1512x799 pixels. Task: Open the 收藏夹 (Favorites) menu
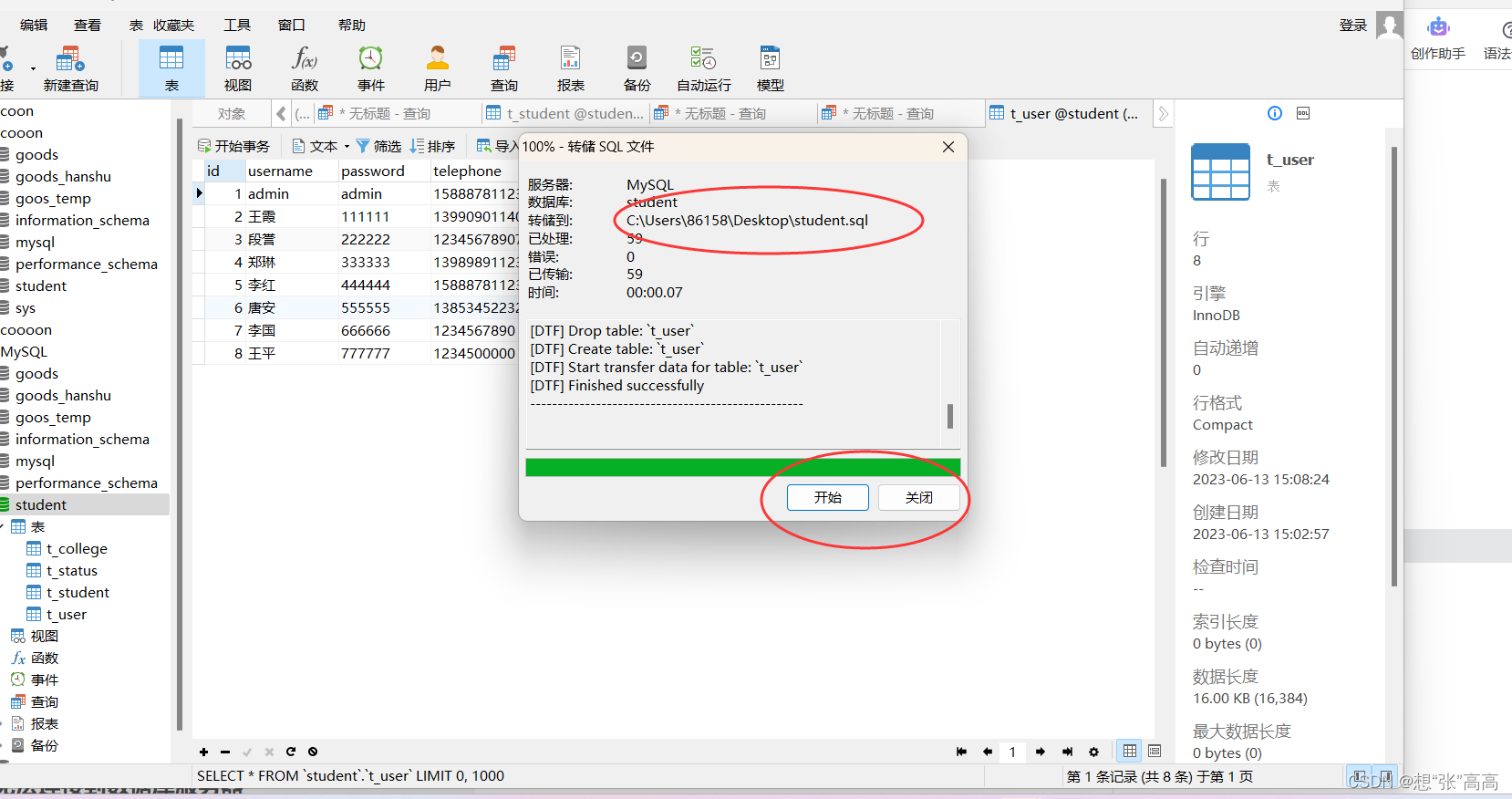pyautogui.click(x=174, y=25)
